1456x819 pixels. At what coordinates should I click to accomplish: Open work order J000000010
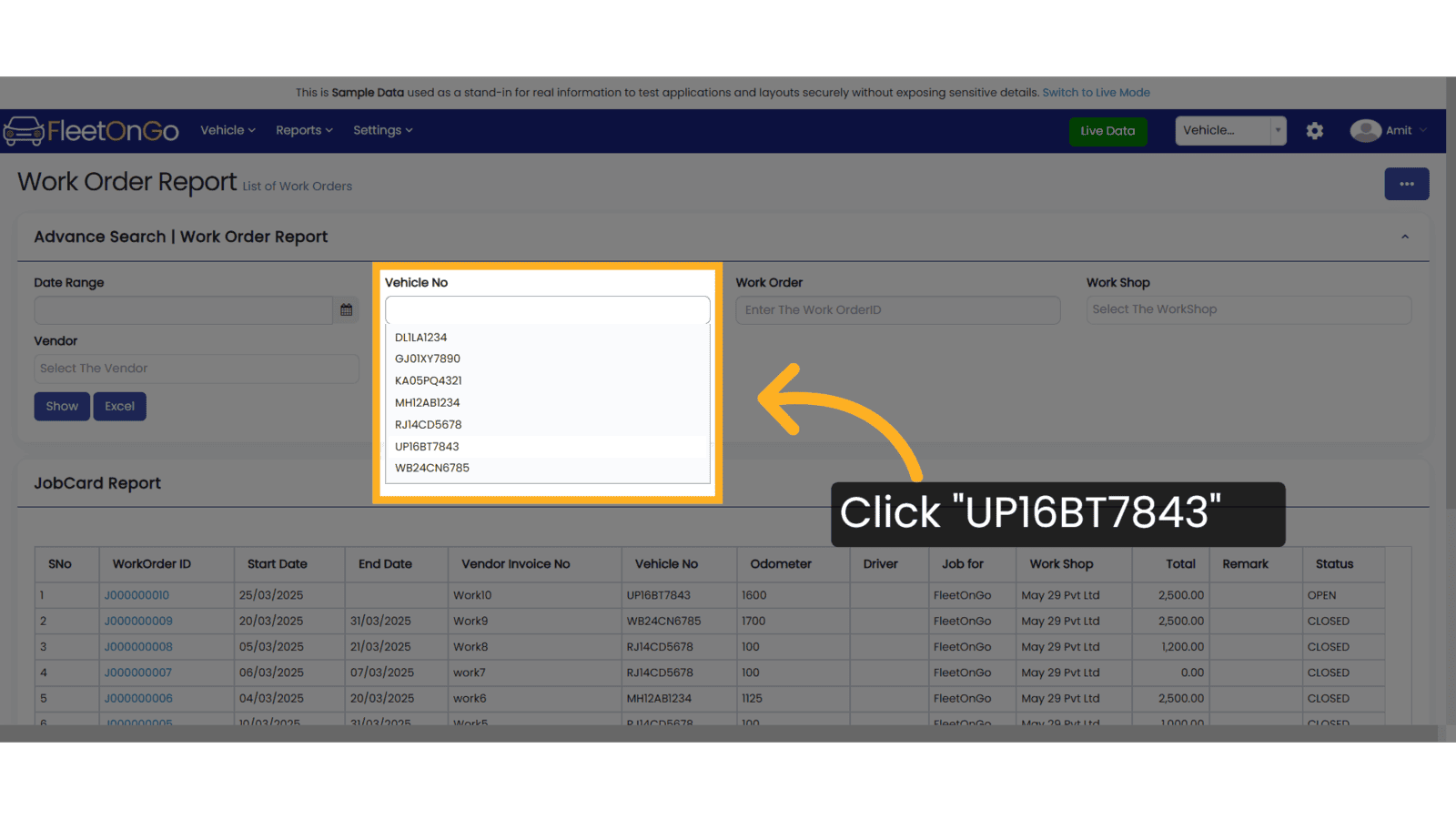136,595
